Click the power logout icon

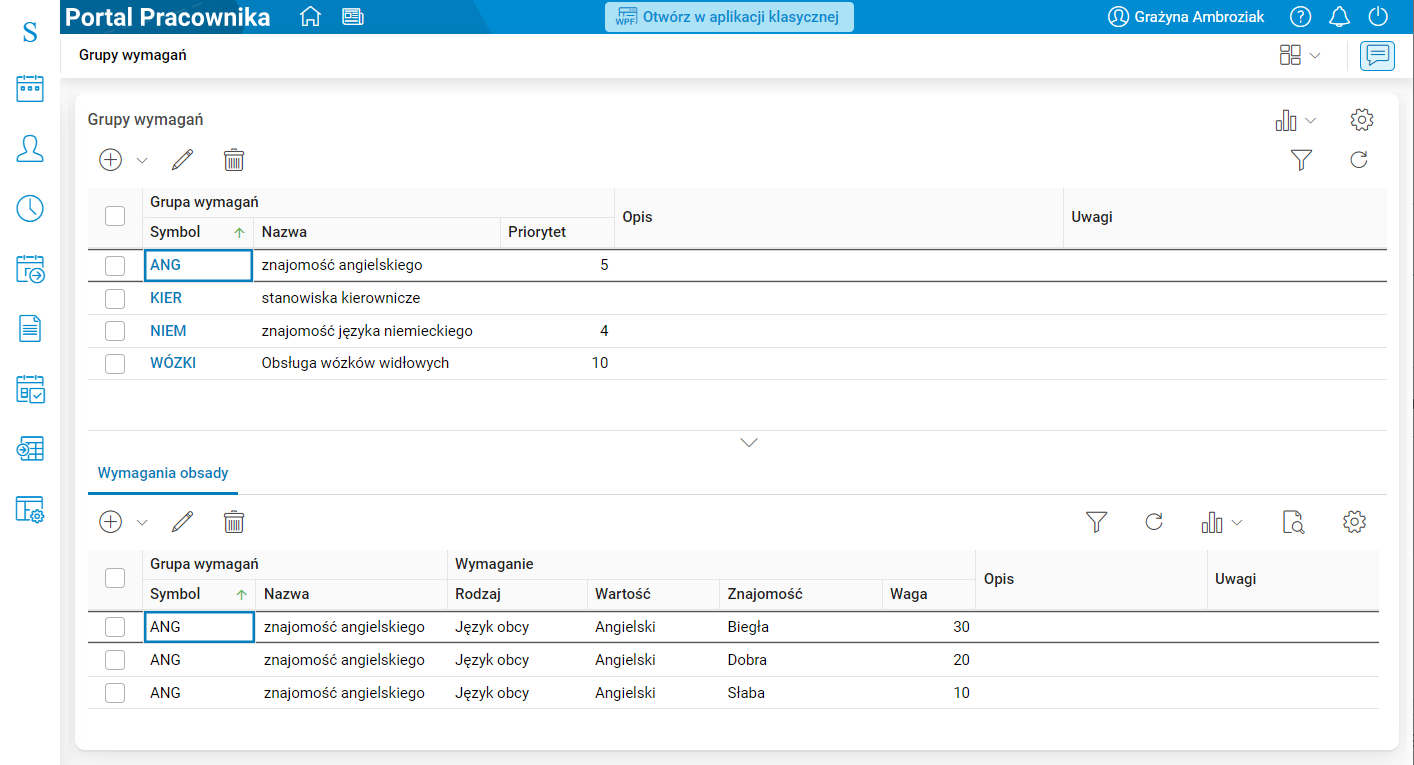tap(1379, 17)
